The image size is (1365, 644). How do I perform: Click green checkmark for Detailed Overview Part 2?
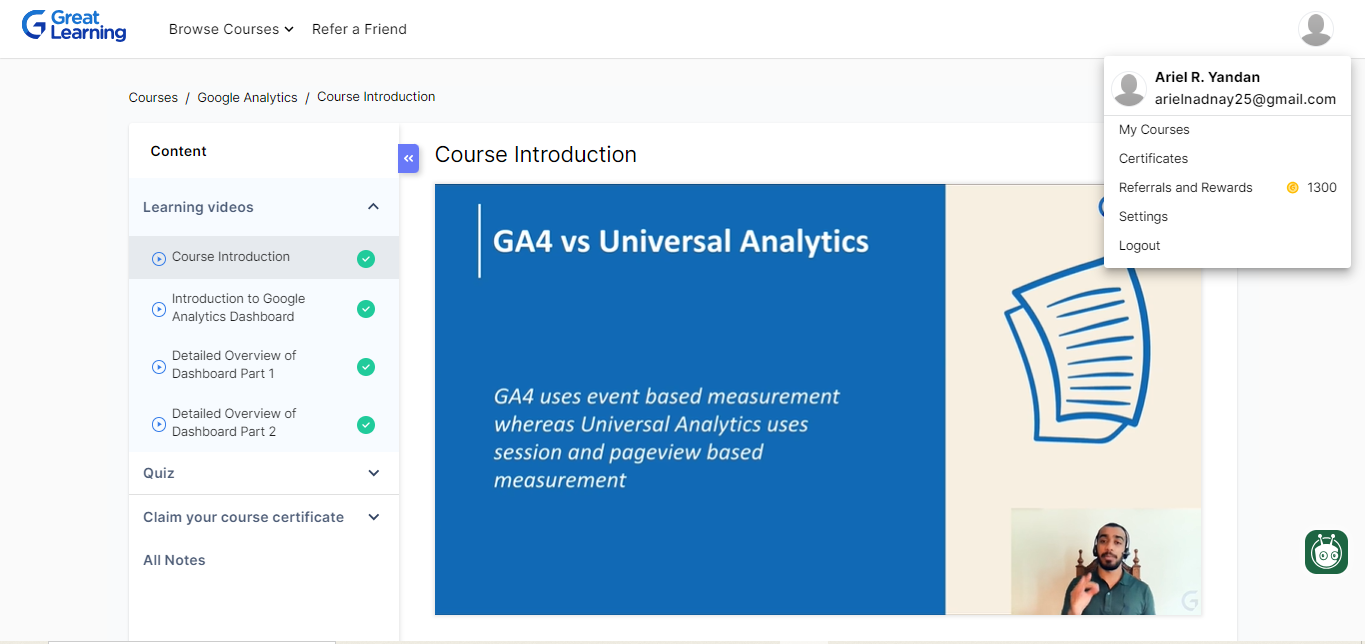pyautogui.click(x=366, y=425)
